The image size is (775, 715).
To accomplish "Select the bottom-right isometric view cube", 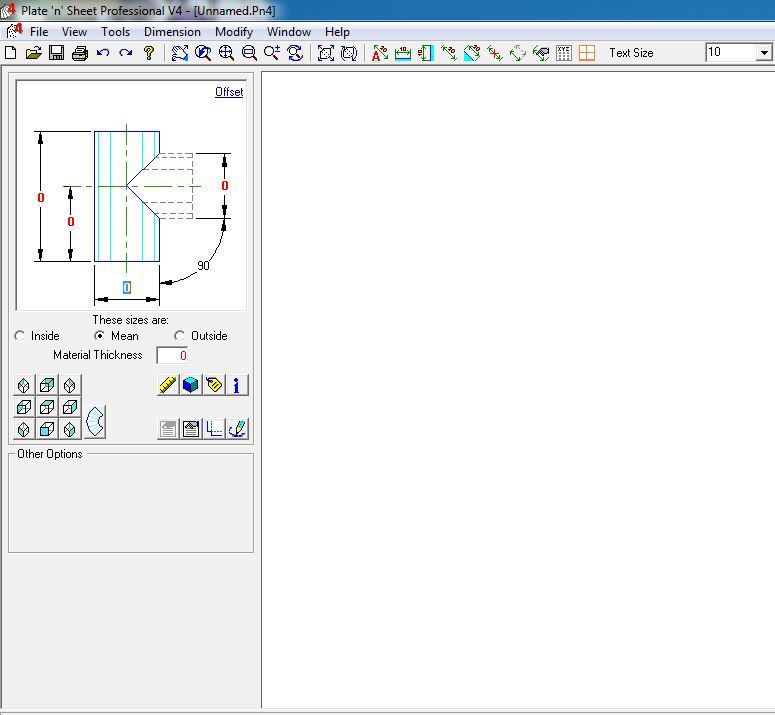I will pos(70,429).
